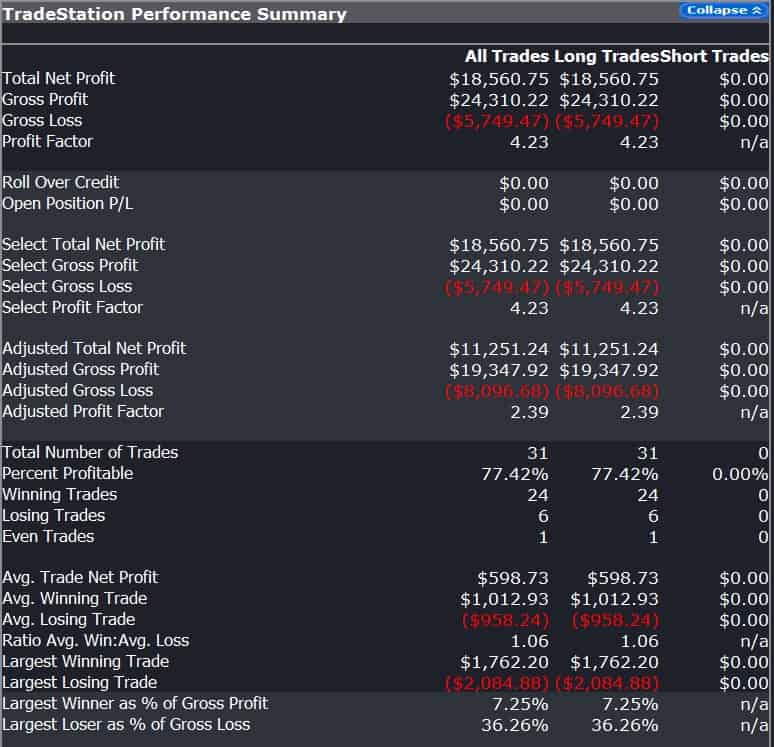Select the Select Profit Factor label
Viewport: 774px width, 747px height.
(x=73, y=308)
